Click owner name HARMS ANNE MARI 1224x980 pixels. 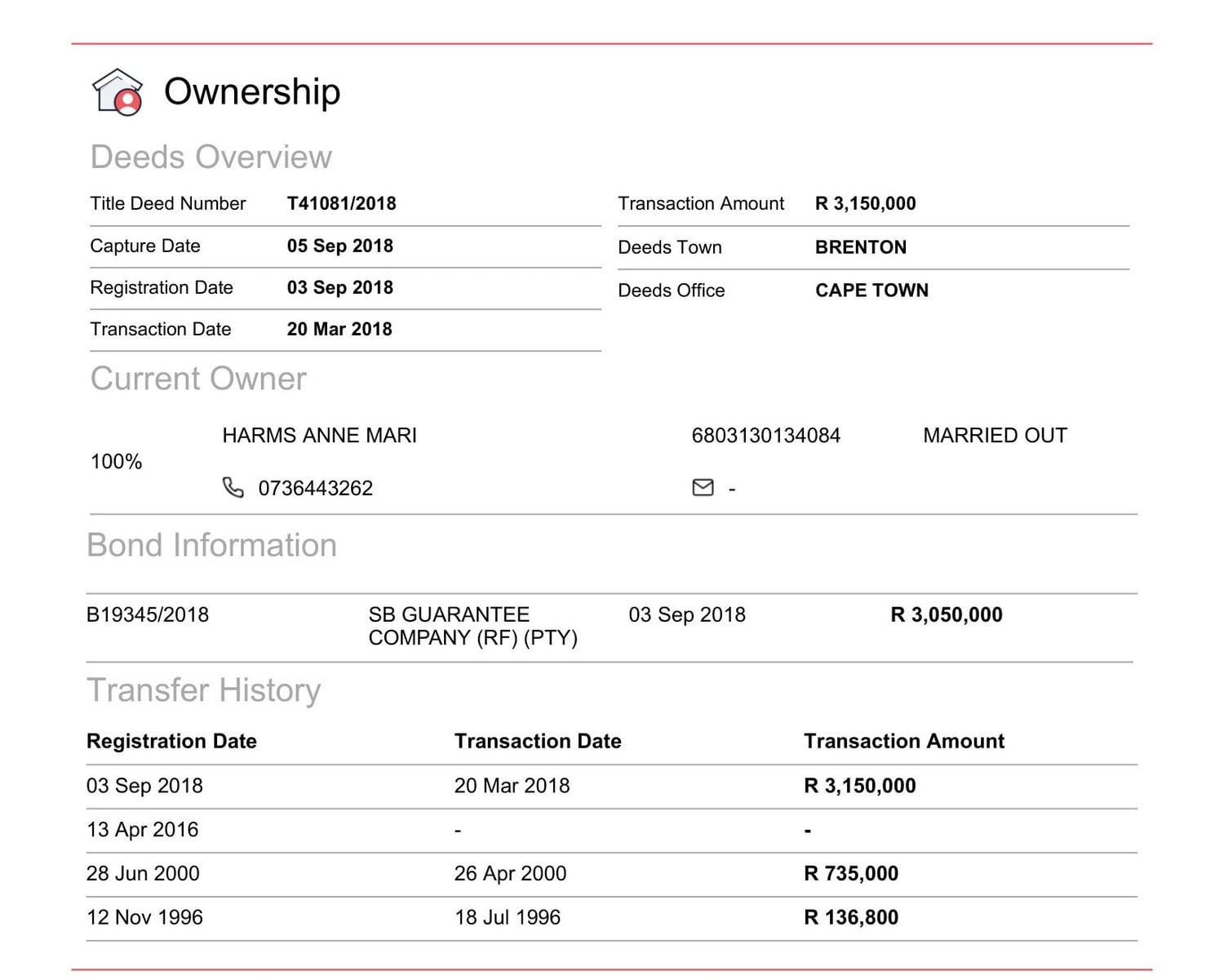[x=319, y=435]
